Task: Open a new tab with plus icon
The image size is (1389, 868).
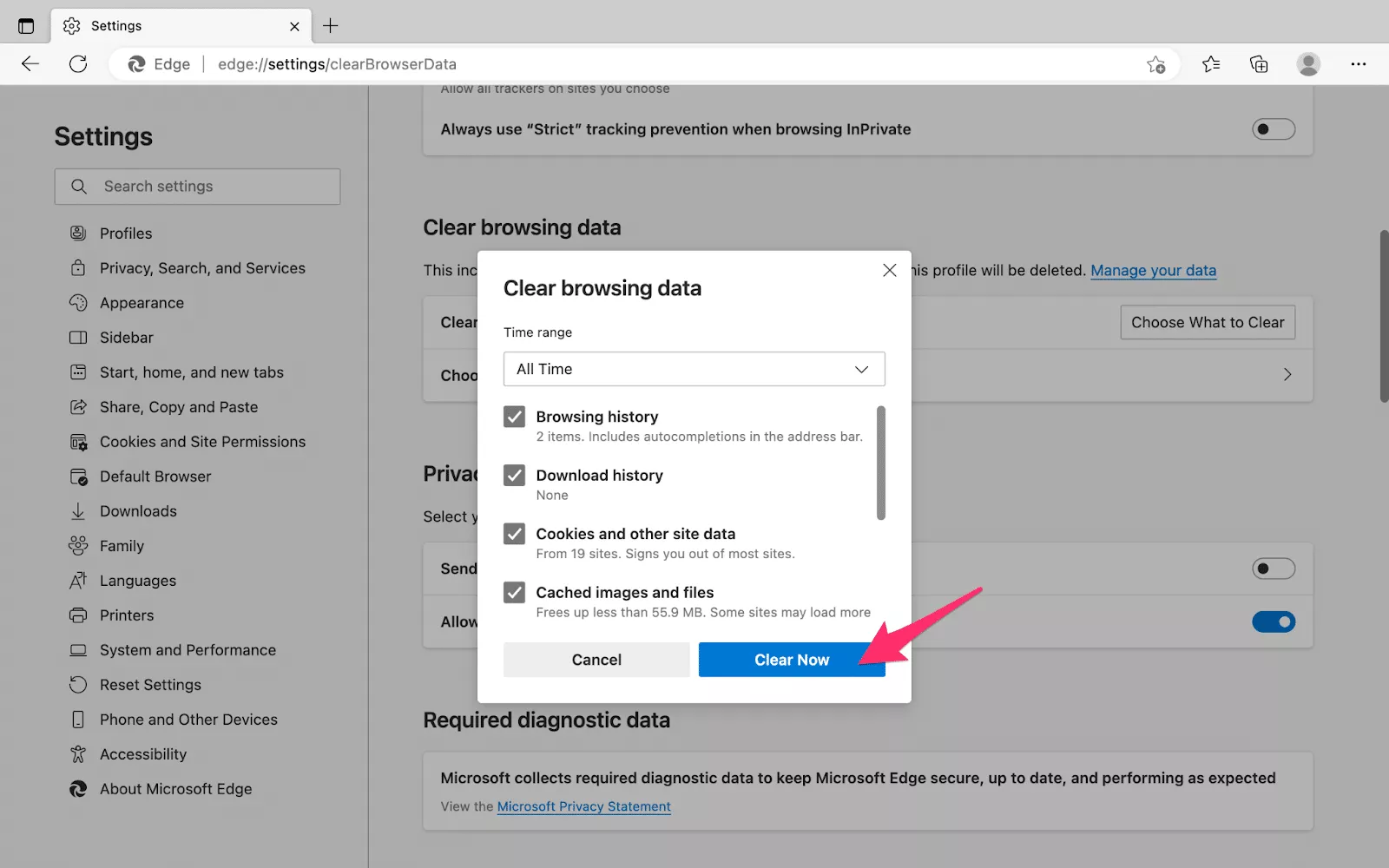Action: tap(331, 26)
